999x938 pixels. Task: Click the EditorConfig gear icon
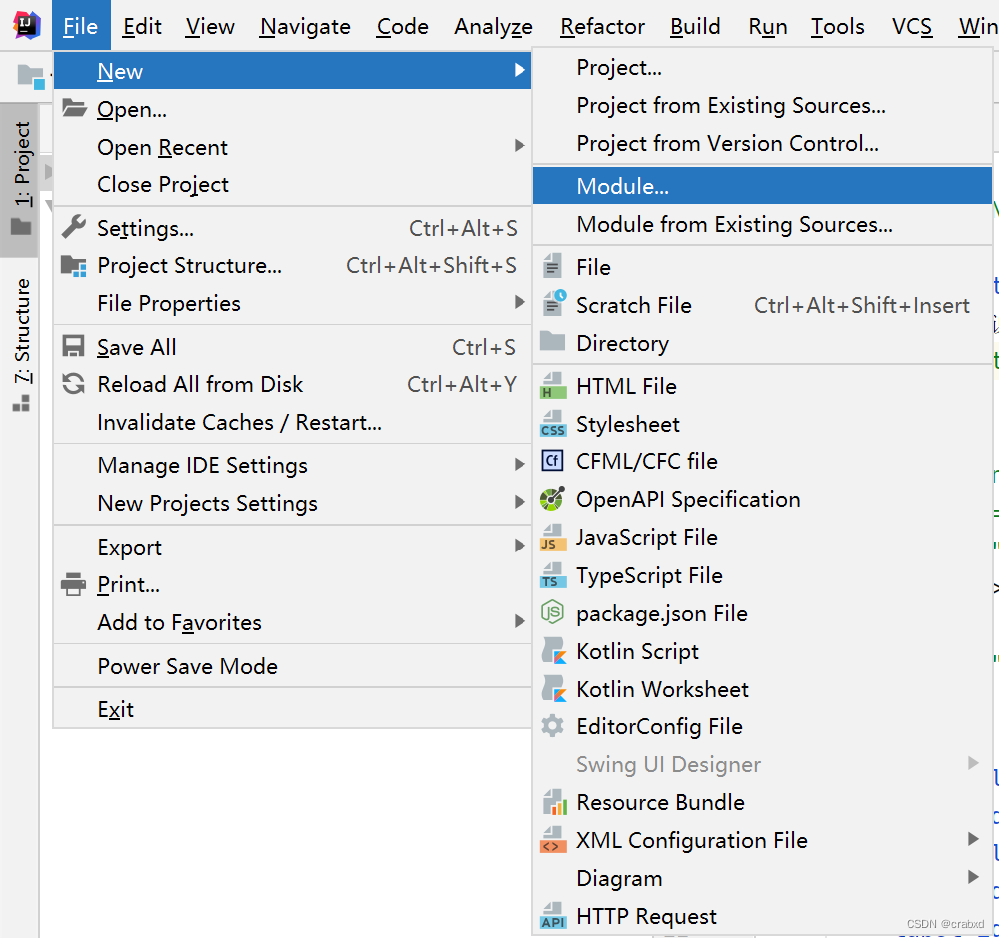(552, 726)
